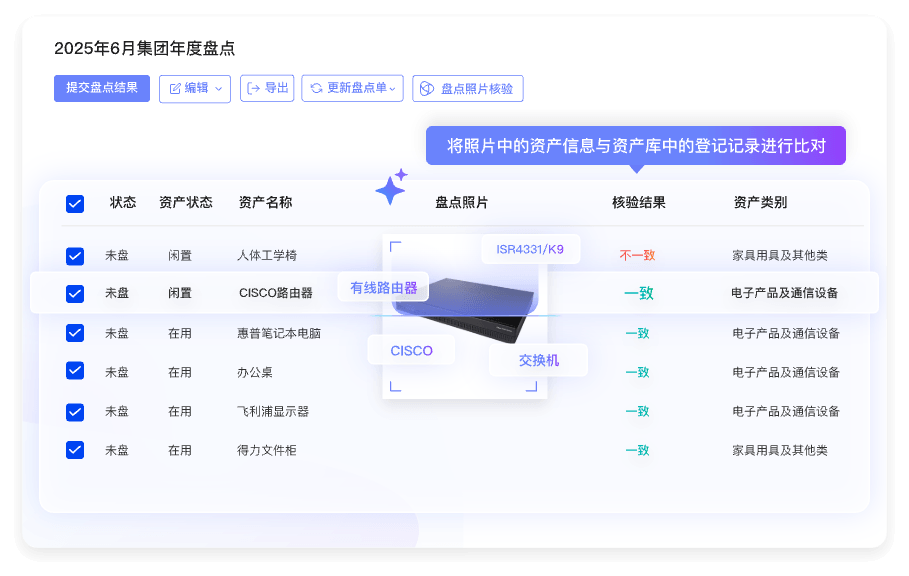
Task: Open the 导出 export options
Action: [x=267, y=88]
